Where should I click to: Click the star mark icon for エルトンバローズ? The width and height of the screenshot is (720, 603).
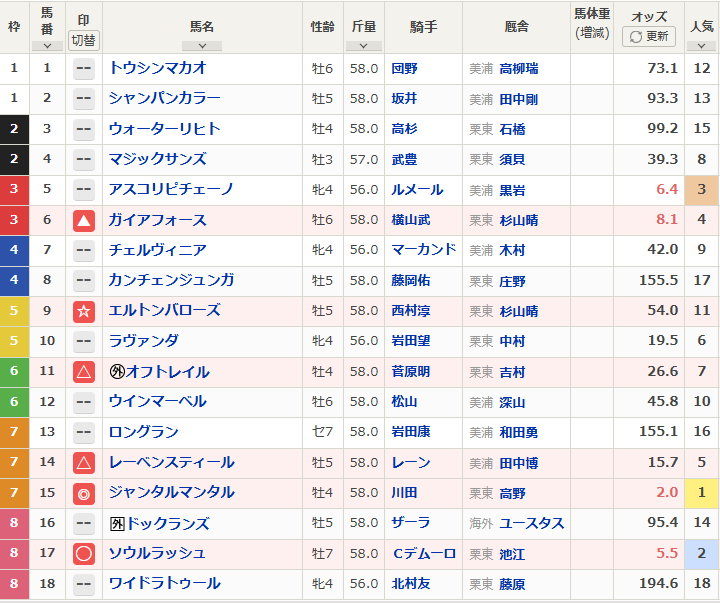[x=84, y=311]
